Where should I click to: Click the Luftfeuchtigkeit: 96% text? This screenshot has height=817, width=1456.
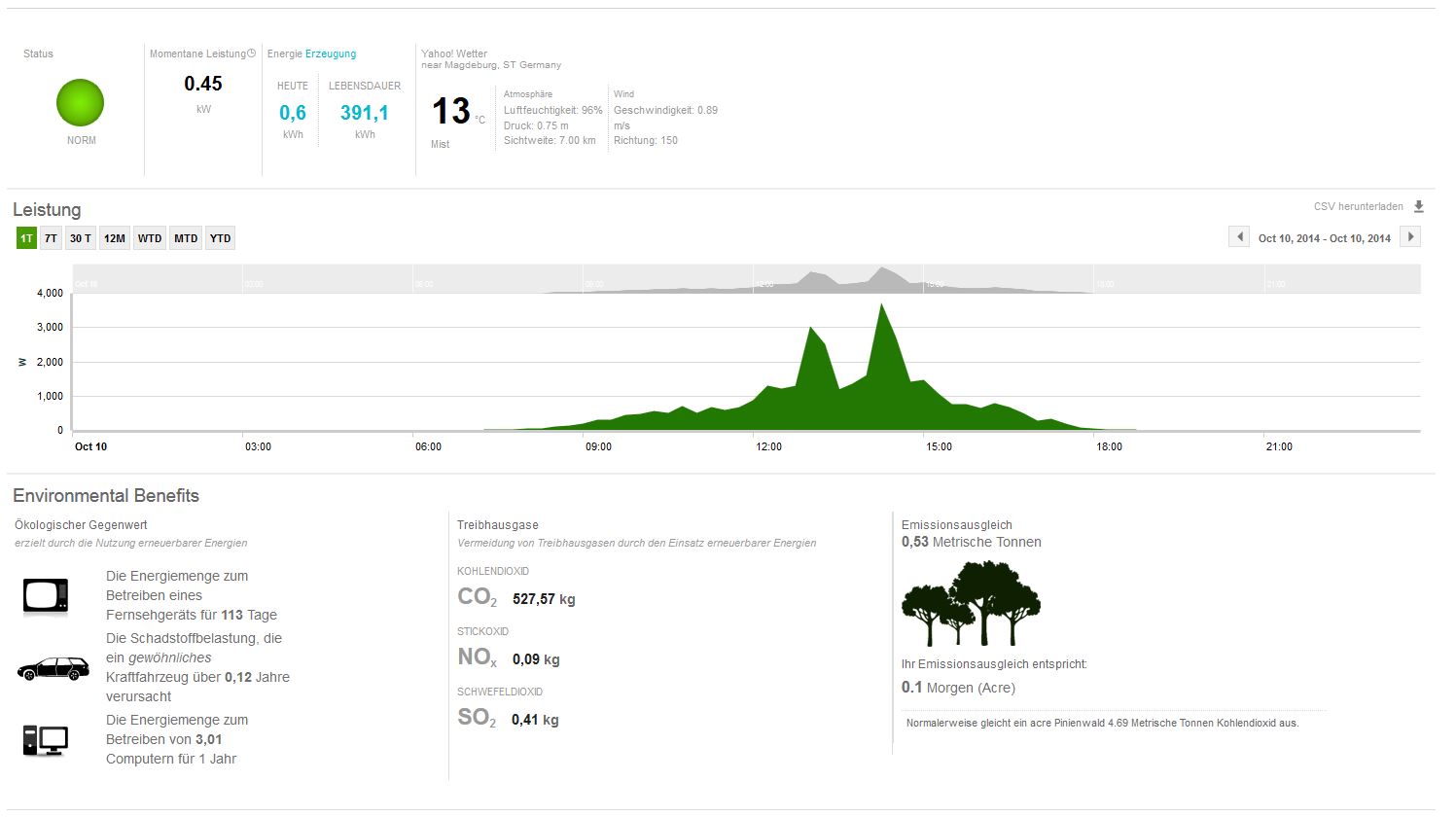(553, 110)
